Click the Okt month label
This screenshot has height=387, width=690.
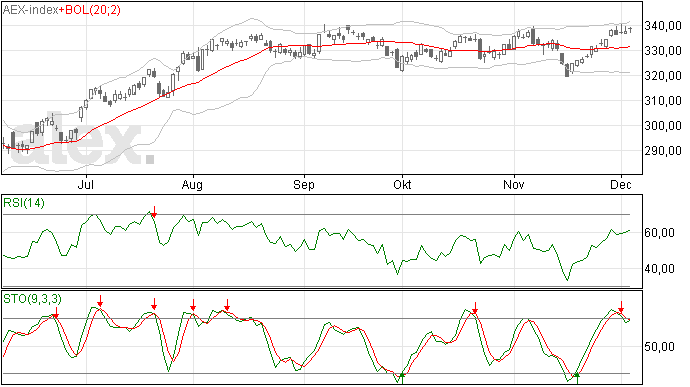click(x=402, y=184)
